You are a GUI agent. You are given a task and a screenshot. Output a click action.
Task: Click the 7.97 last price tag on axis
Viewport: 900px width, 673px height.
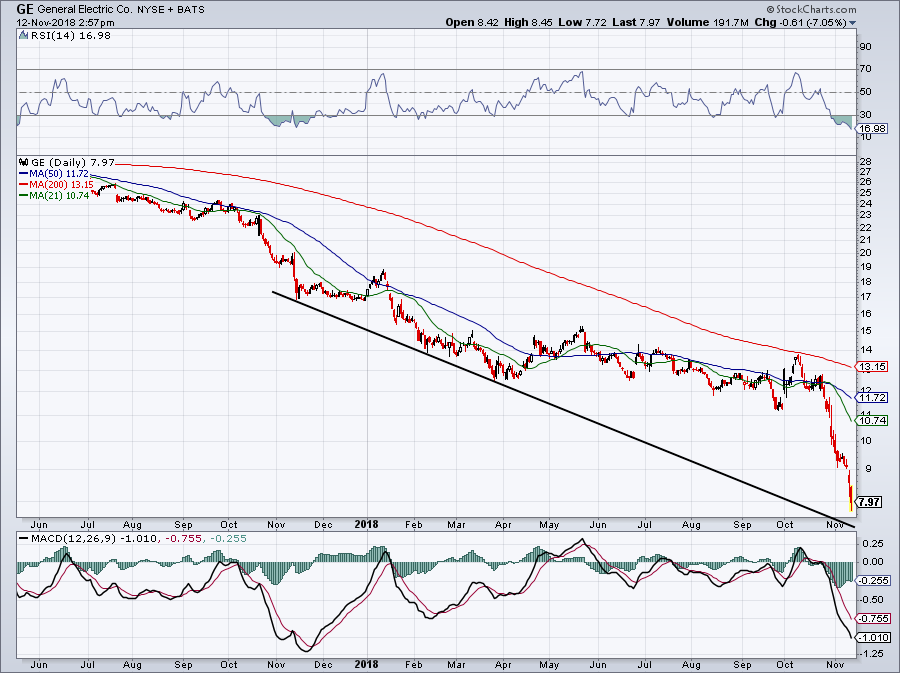click(x=870, y=502)
